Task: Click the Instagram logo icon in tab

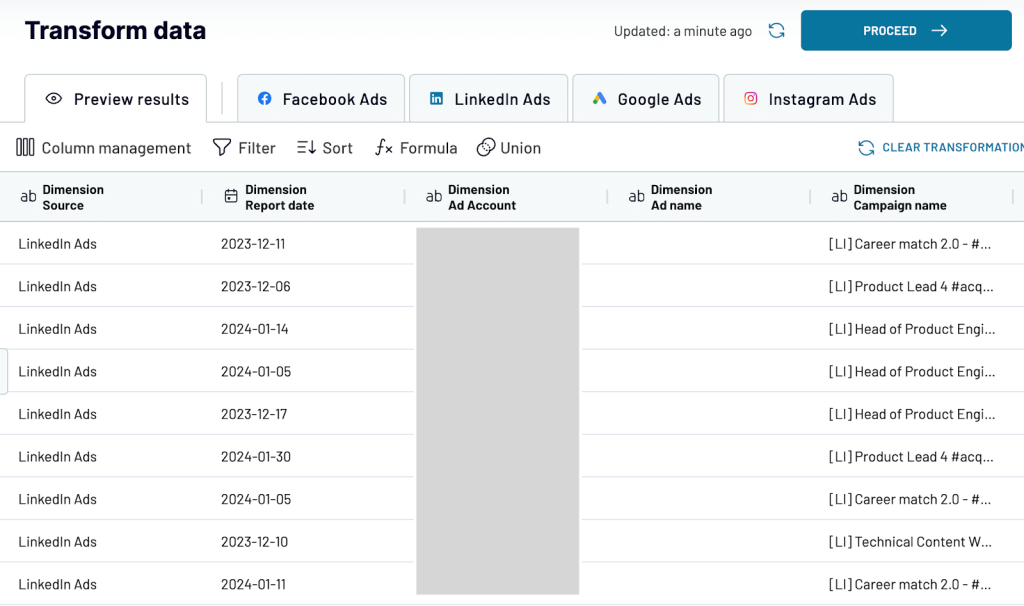Action: pyautogui.click(x=751, y=99)
